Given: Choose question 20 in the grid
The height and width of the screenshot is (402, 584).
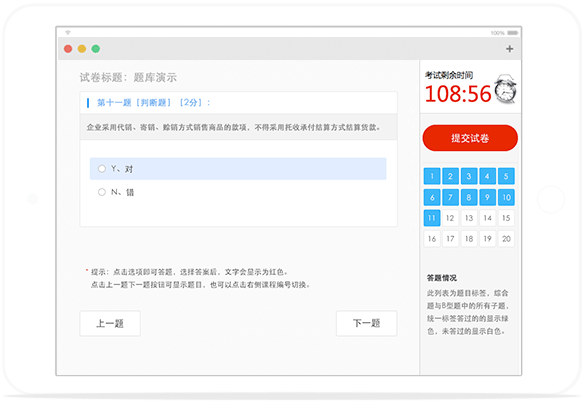Looking at the screenshot, I should pos(506,239).
